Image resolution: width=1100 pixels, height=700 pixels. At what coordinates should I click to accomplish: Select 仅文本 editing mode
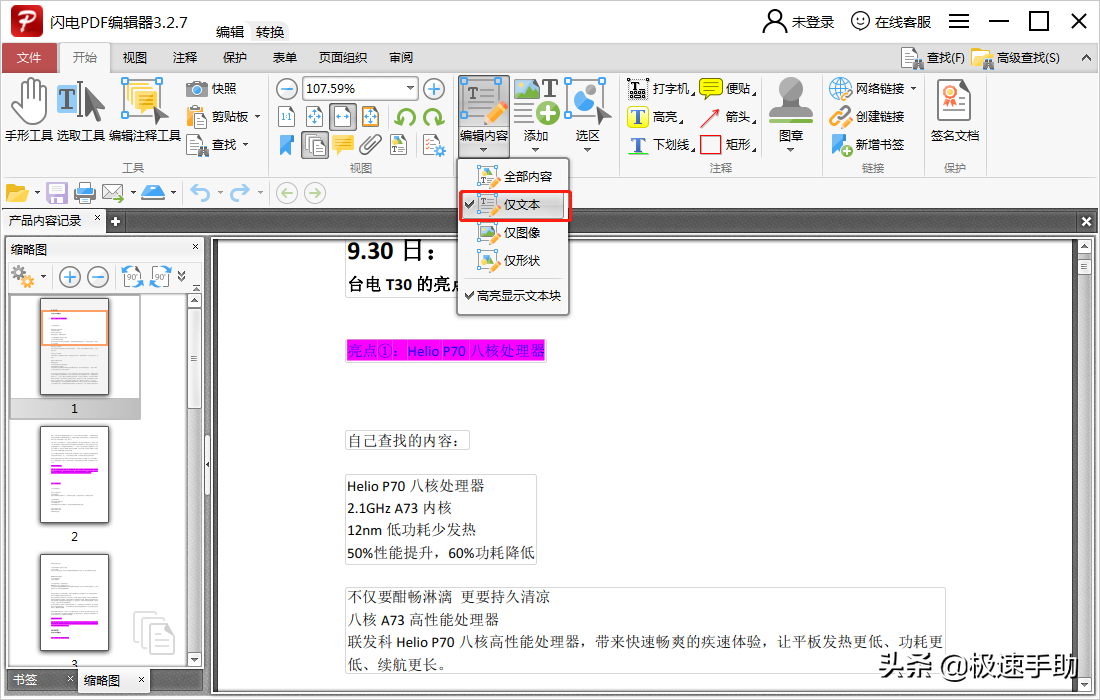tap(513, 205)
